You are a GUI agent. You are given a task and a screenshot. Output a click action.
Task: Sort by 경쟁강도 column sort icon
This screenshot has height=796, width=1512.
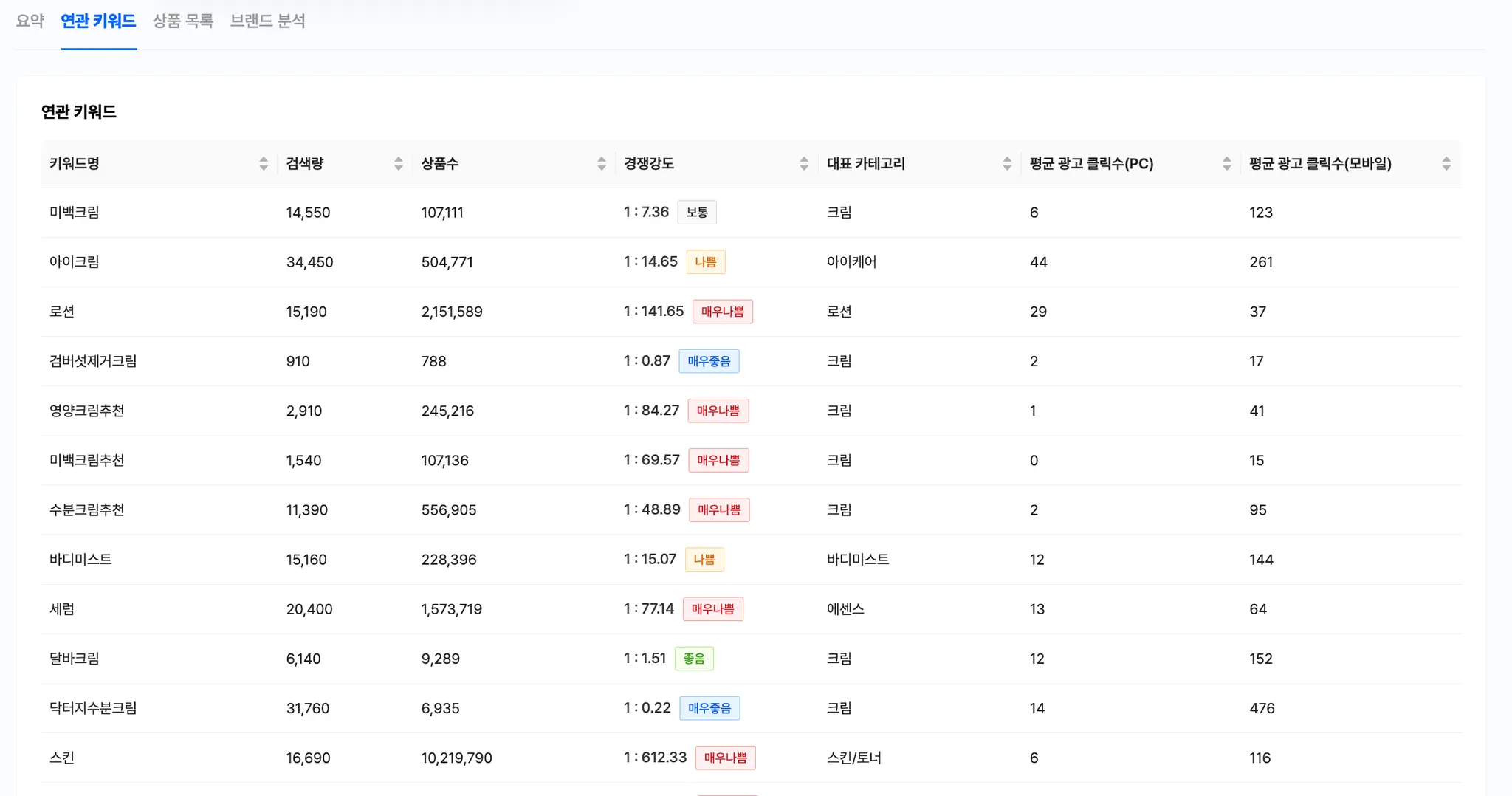coord(804,164)
